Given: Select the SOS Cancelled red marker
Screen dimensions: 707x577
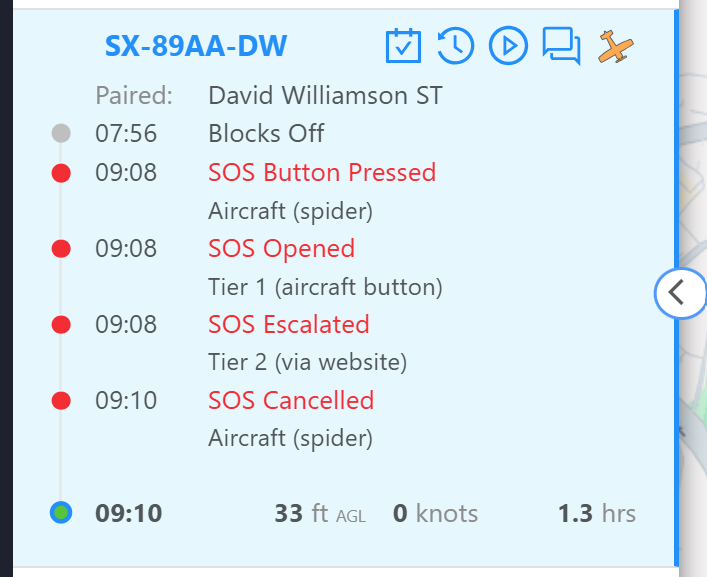Looking at the screenshot, I should point(61,400).
